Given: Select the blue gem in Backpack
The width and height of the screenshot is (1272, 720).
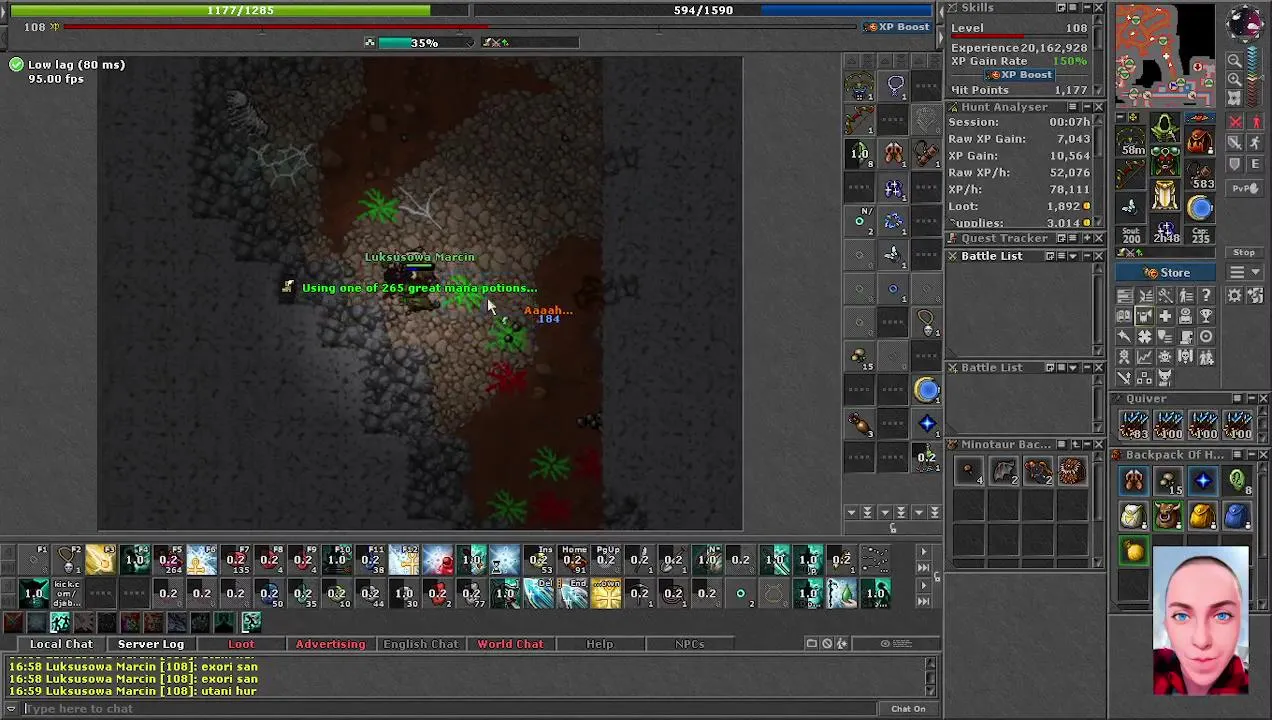Looking at the screenshot, I should [x=1203, y=481].
